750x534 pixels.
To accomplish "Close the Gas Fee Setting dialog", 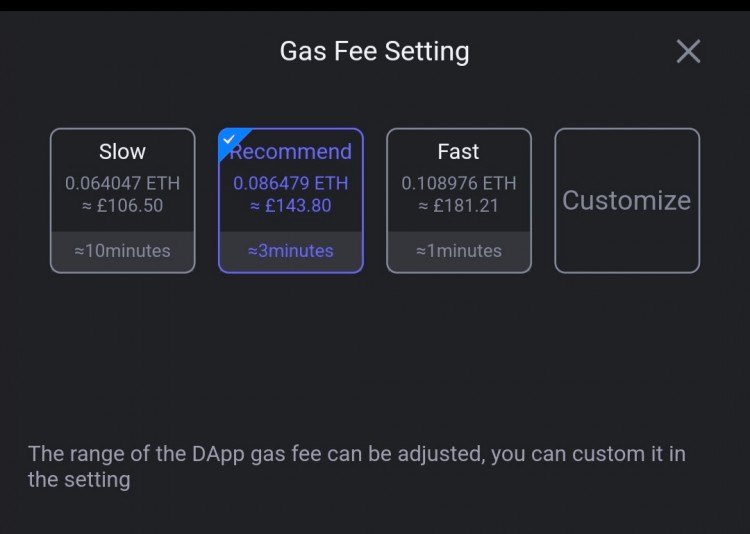I will tap(688, 51).
